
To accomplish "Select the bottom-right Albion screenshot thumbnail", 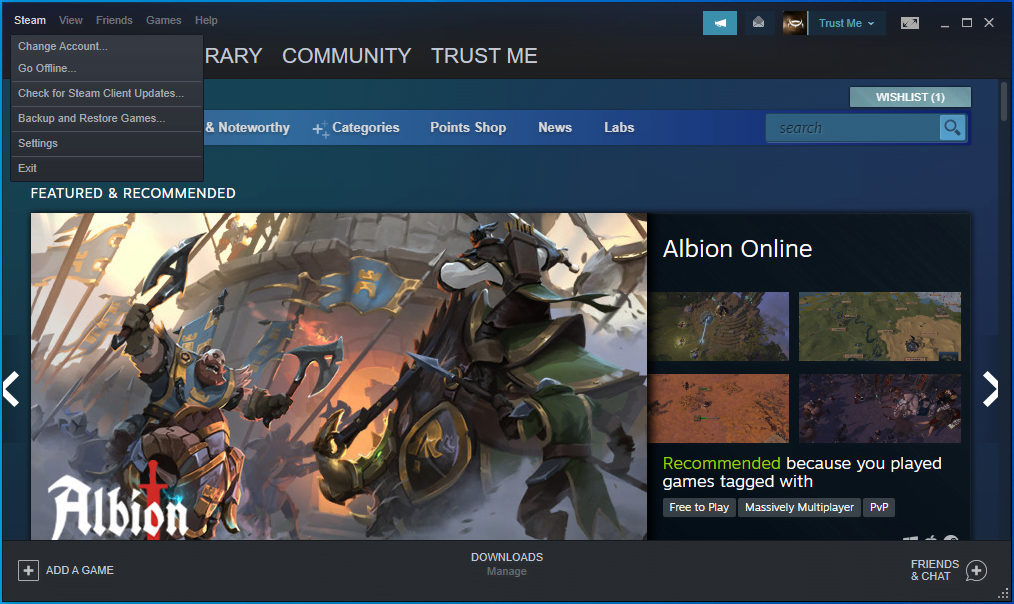I will point(879,409).
